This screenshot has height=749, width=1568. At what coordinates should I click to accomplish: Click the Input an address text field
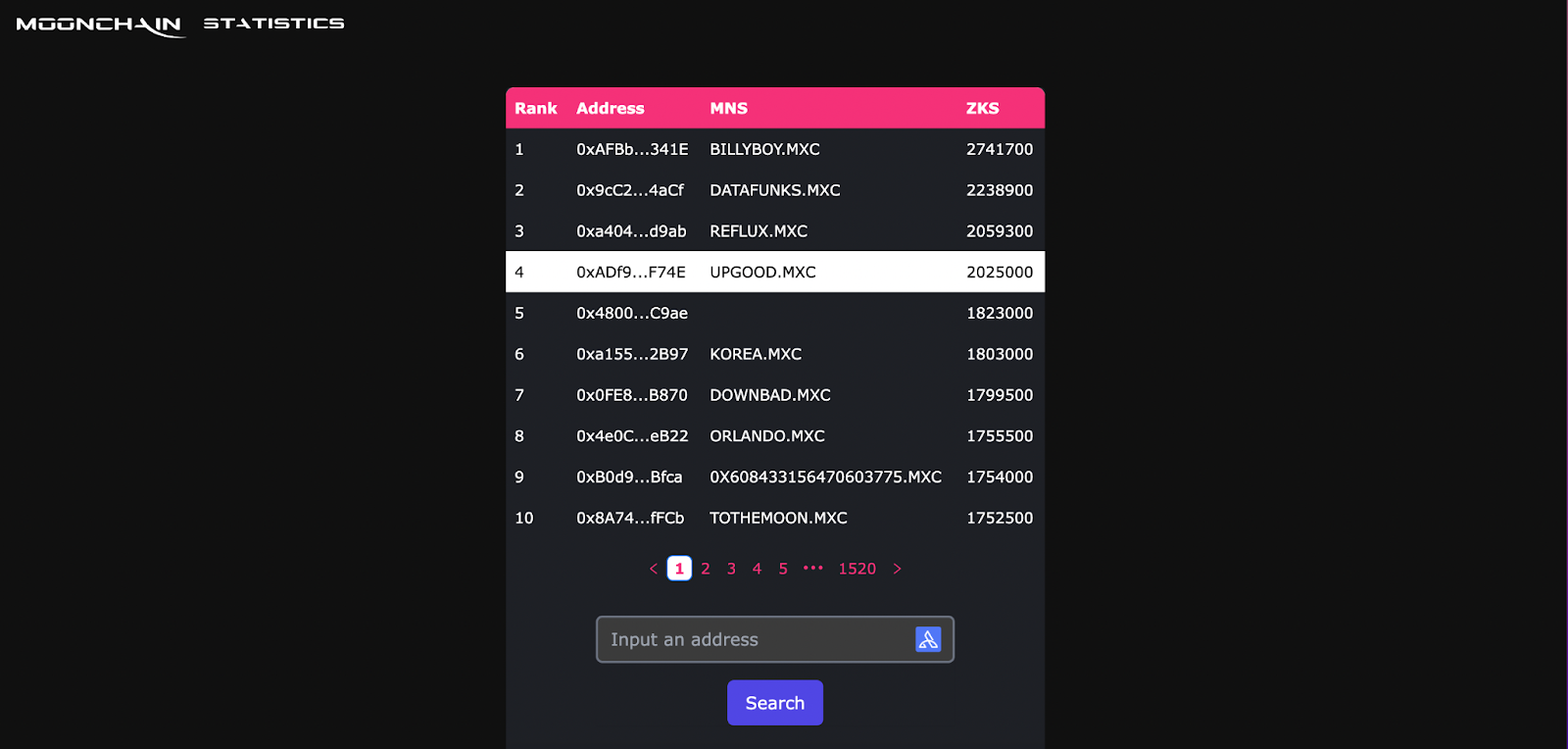coord(755,639)
